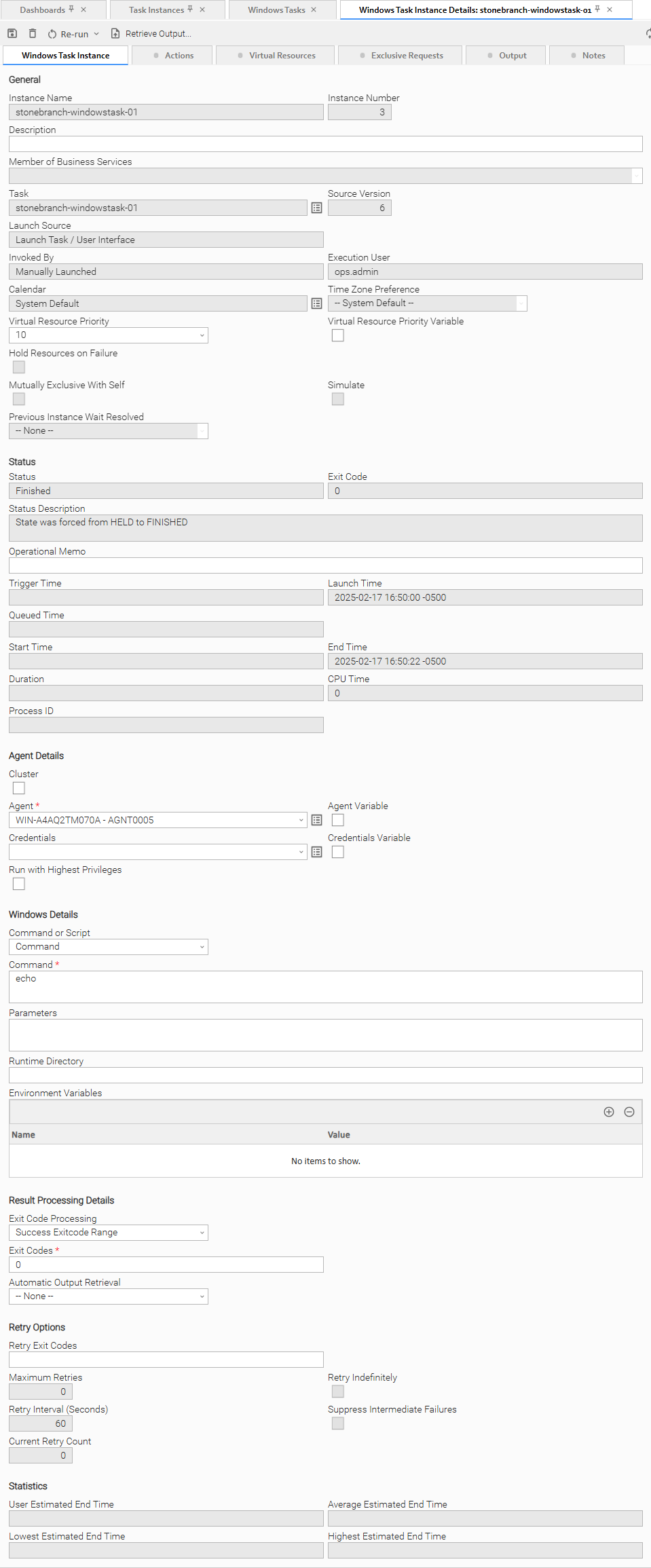Screen dimensions: 651x1568
Task: Open details icon next to Calendar field
Action: (x=316, y=303)
